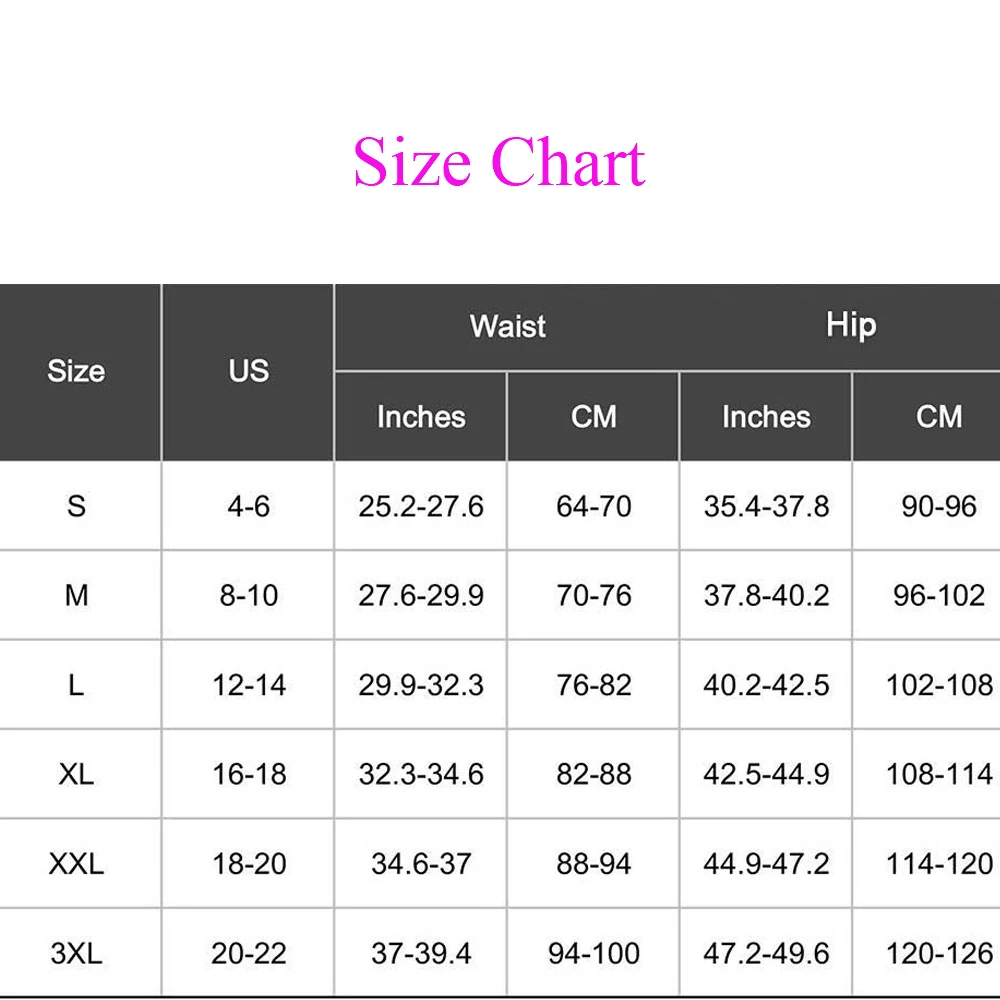This screenshot has height=1000, width=1000.
Task: Click the Size column header
Action: tap(76, 371)
